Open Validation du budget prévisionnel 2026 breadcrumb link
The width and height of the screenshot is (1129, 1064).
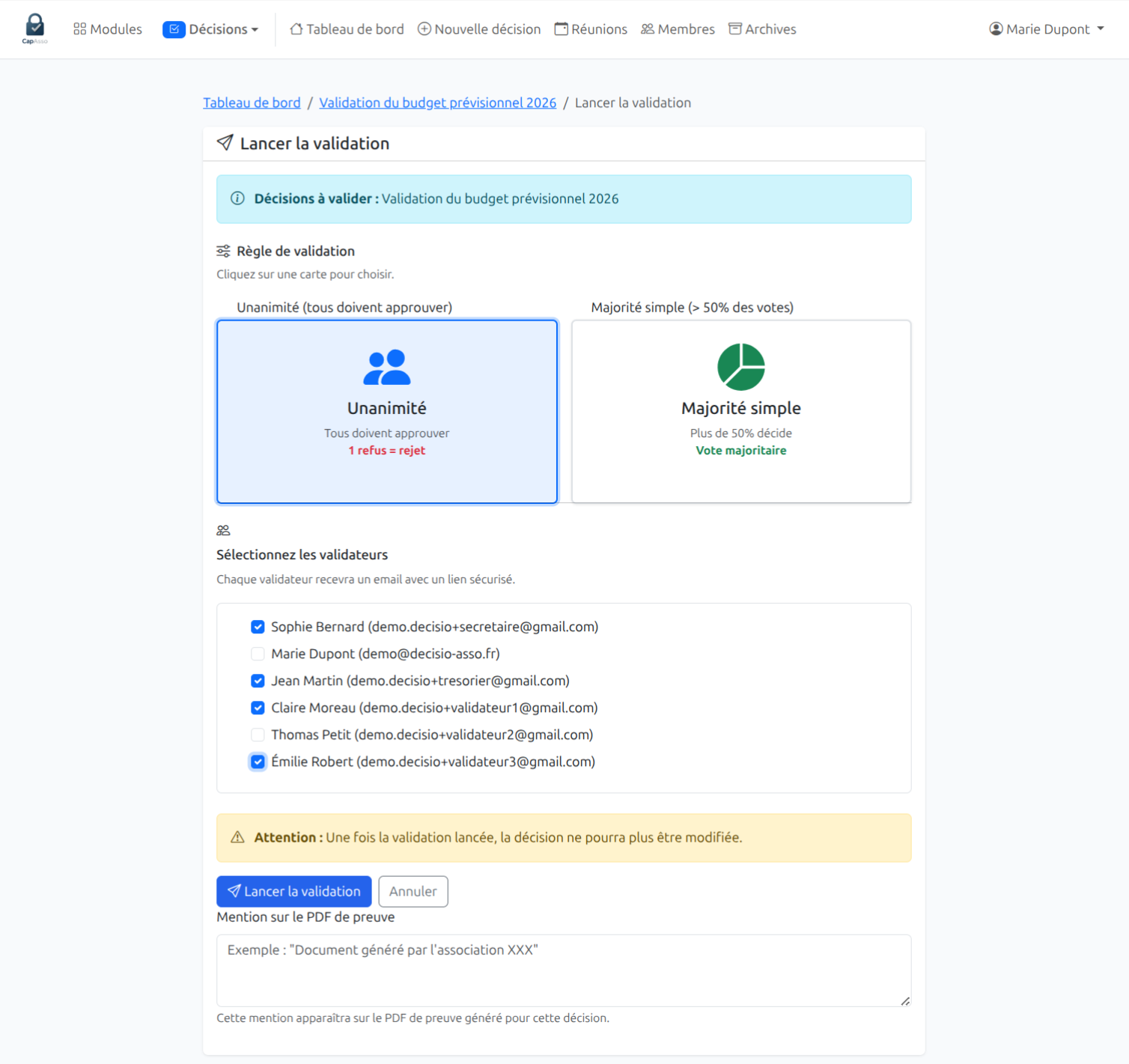point(438,103)
